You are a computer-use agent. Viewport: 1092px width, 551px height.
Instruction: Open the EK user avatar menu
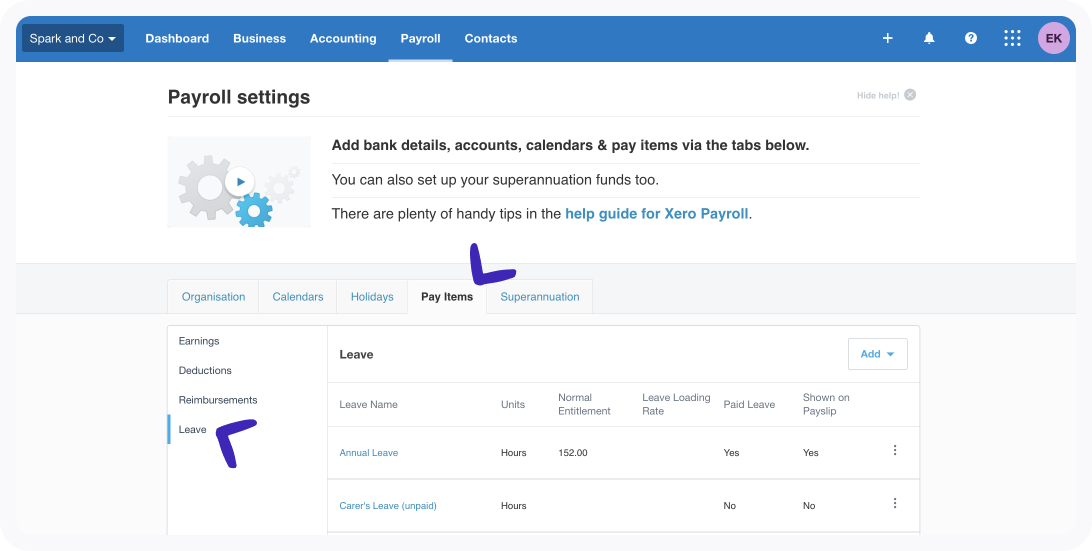[x=1054, y=38]
